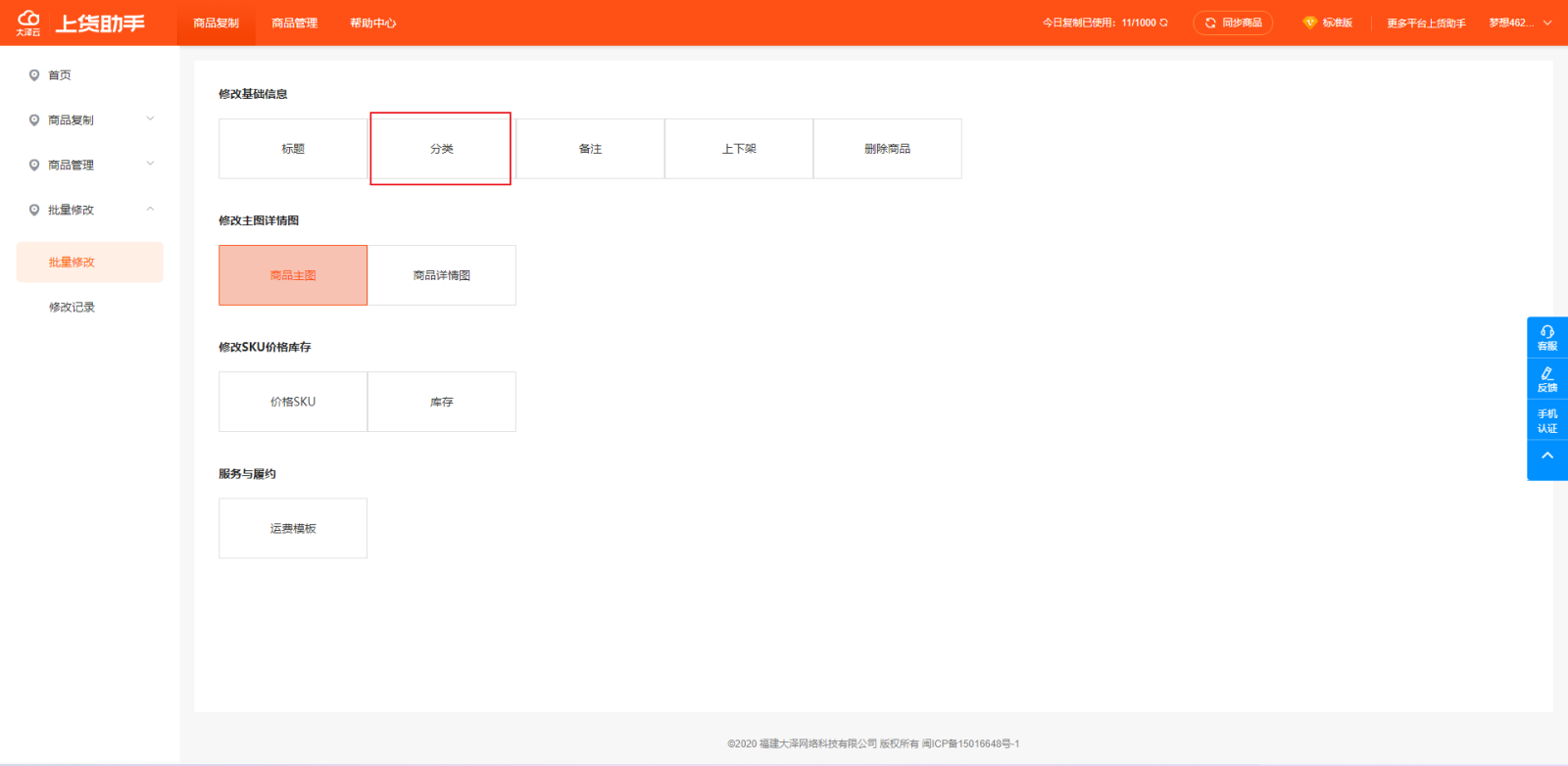The width and height of the screenshot is (1568, 766).
Task: Click the 标准版 label
Action: [1338, 23]
